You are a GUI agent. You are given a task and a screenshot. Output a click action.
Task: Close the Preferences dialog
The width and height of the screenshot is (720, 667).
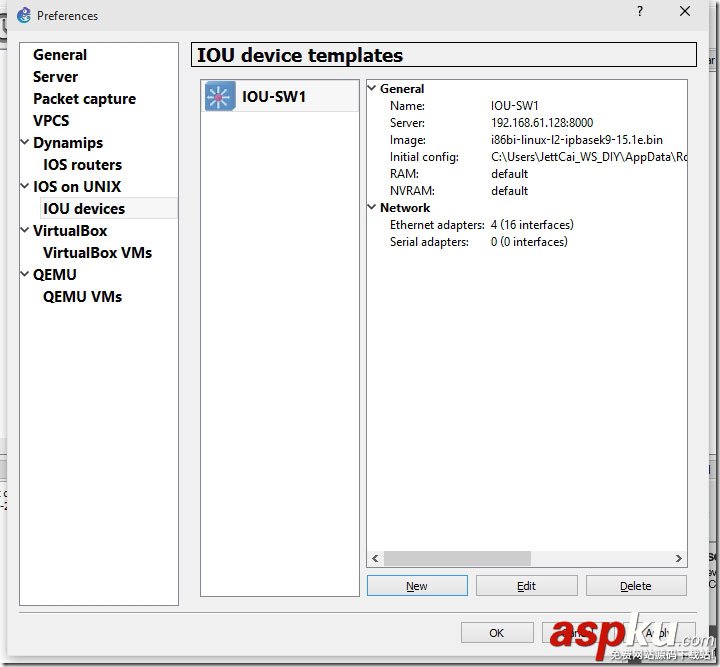[685, 11]
